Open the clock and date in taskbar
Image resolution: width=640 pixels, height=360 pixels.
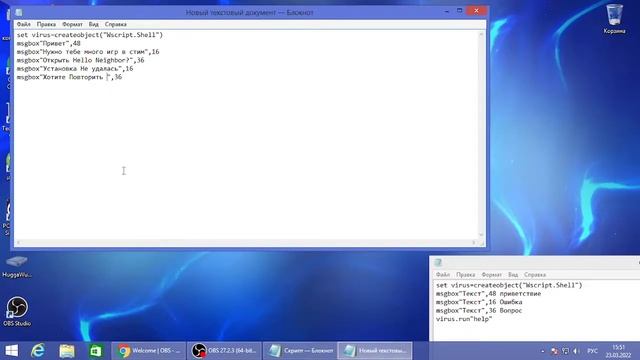pyautogui.click(x=618, y=351)
